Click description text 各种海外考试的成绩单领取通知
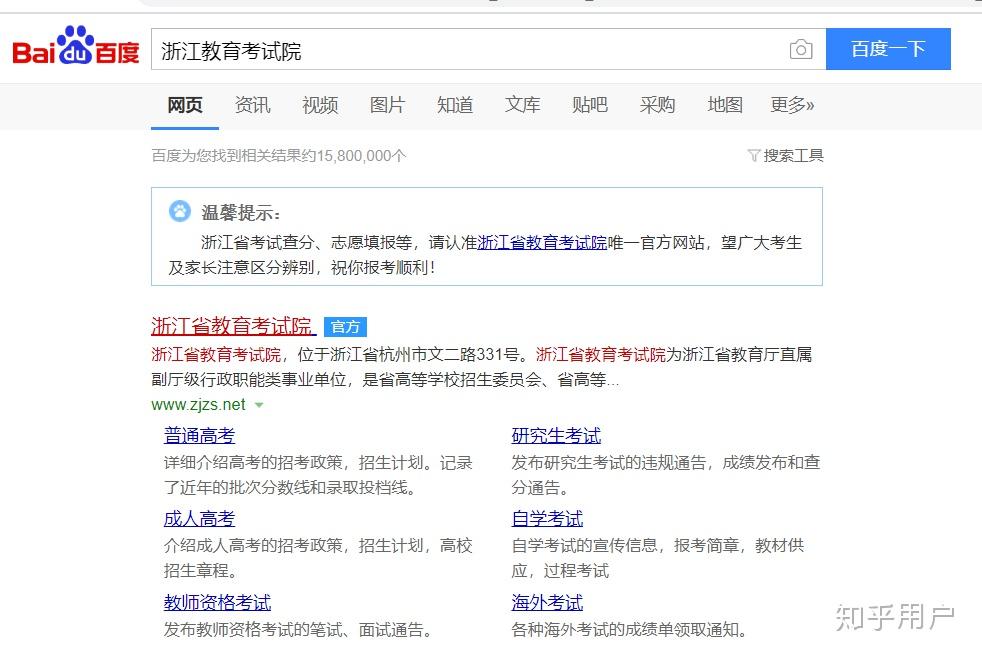Viewport: 982px width, 652px height. click(x=629, y=629)
